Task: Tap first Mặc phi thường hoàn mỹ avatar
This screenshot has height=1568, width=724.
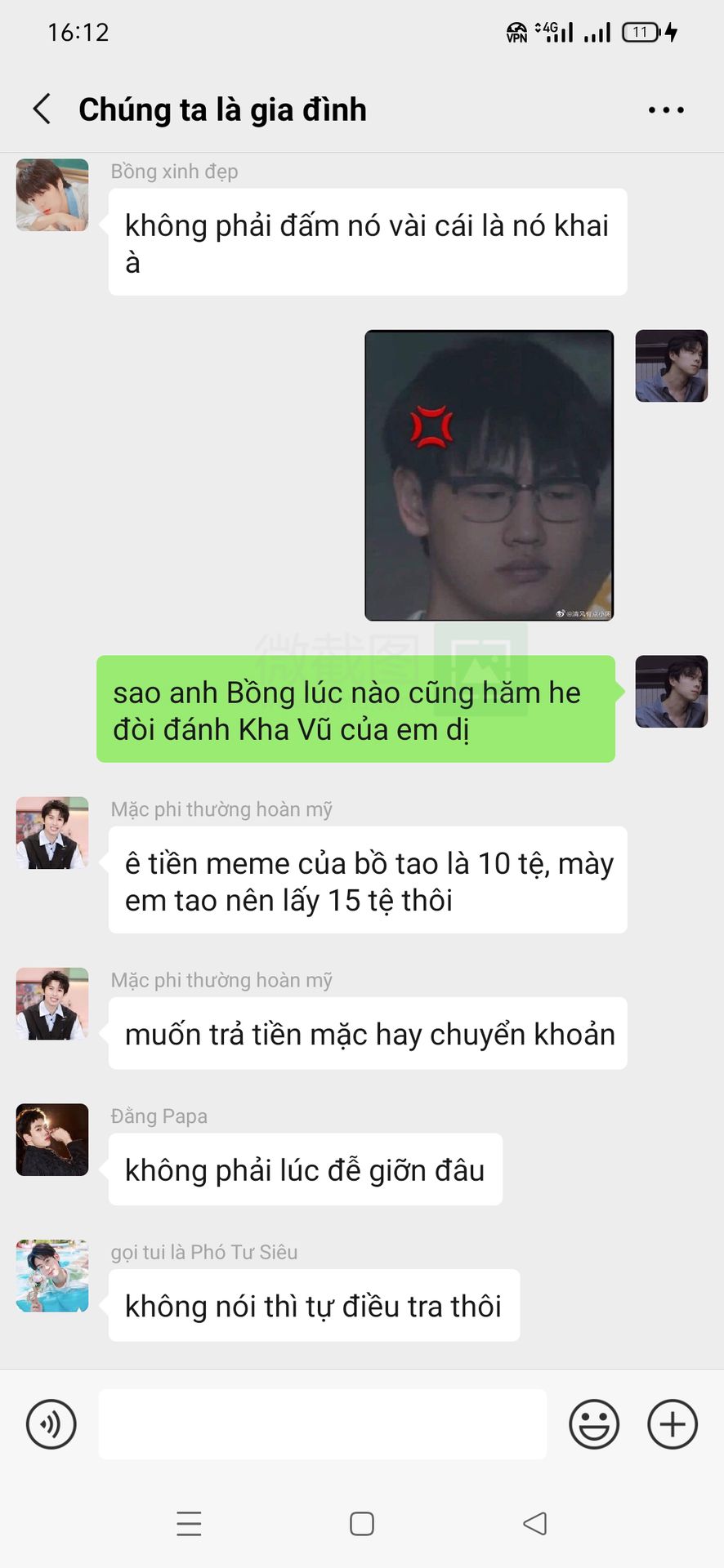Action: pos(52,832)
